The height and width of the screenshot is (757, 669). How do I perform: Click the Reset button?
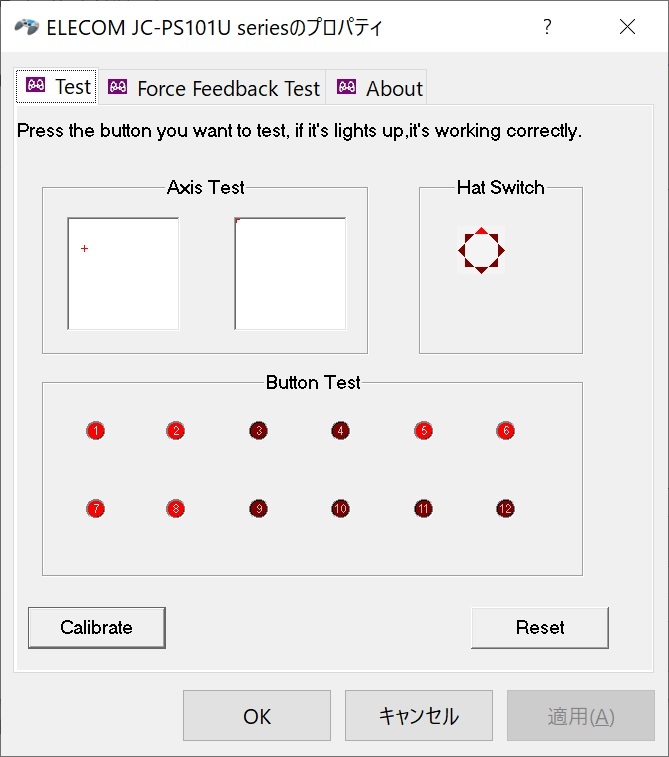pos(540,628)
